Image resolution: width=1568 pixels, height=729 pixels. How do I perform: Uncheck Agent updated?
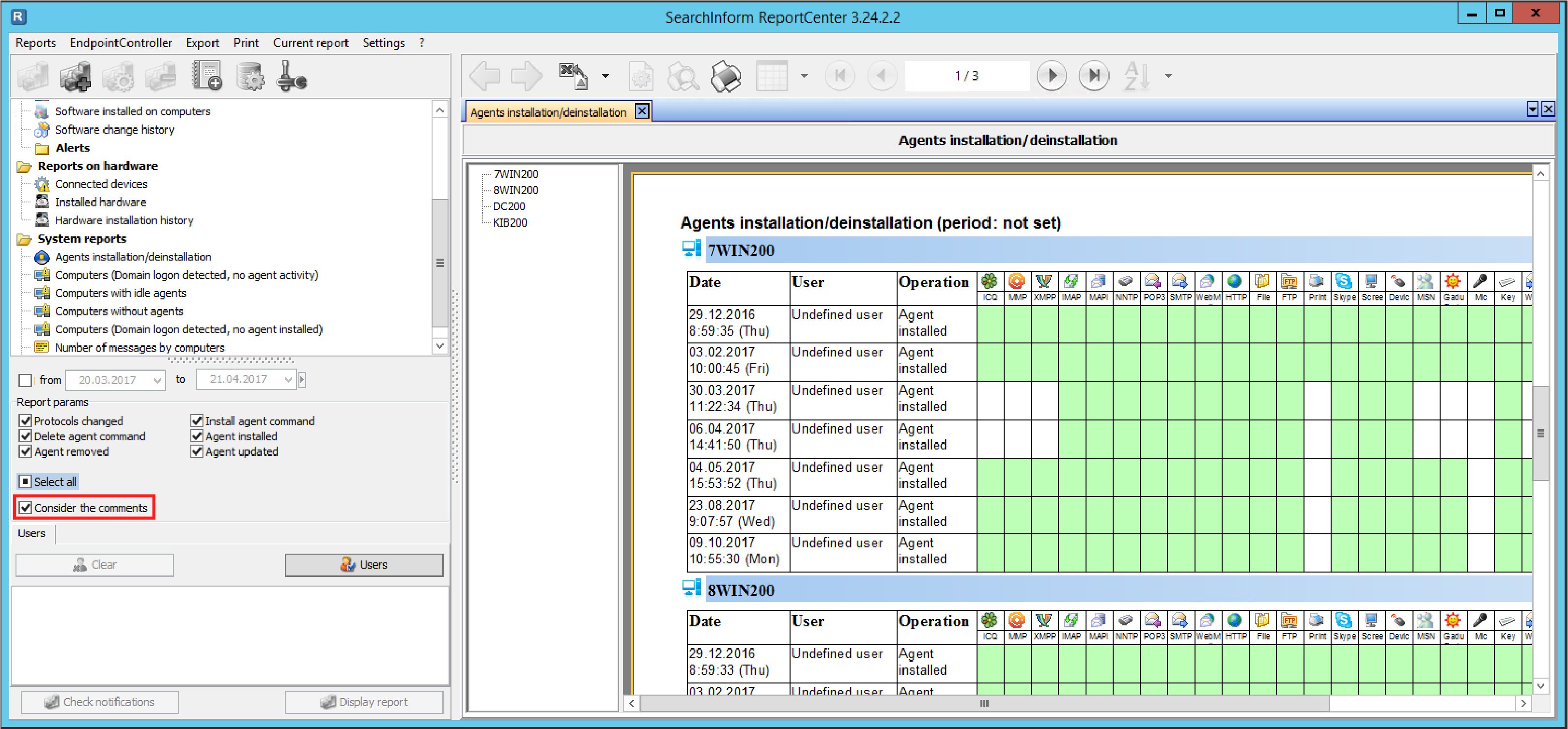(197, 451)
